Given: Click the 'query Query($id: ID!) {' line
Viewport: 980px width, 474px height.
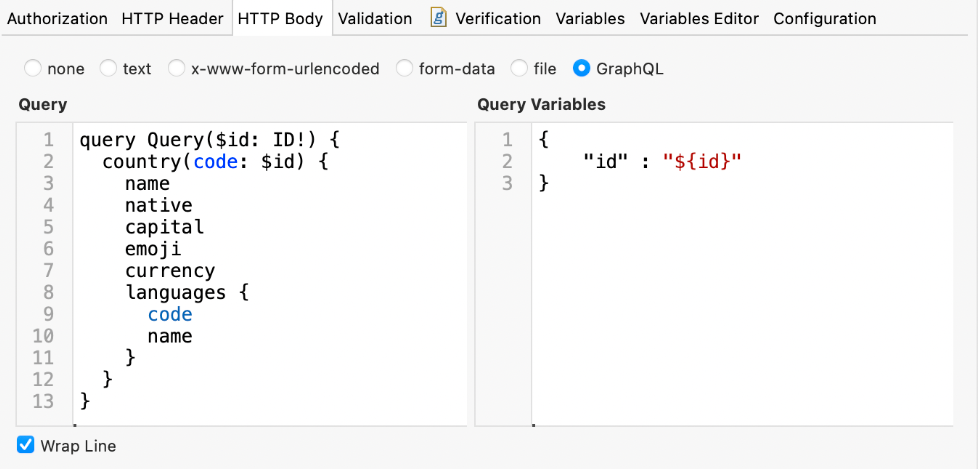Looking at the screenshot, I should click(209, 140).
